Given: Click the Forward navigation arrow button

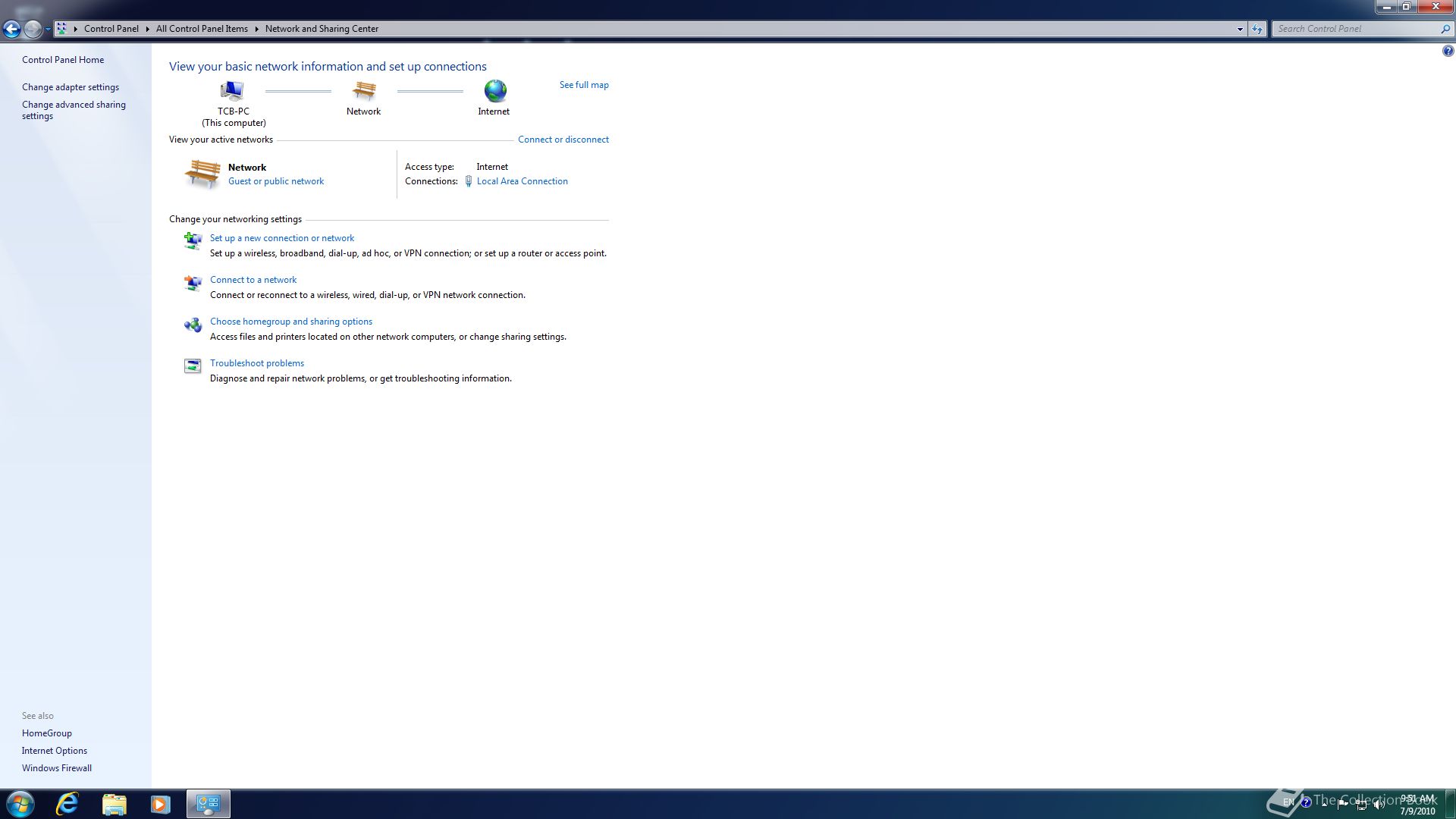Looking at the screenshot, I should (33, 29).
